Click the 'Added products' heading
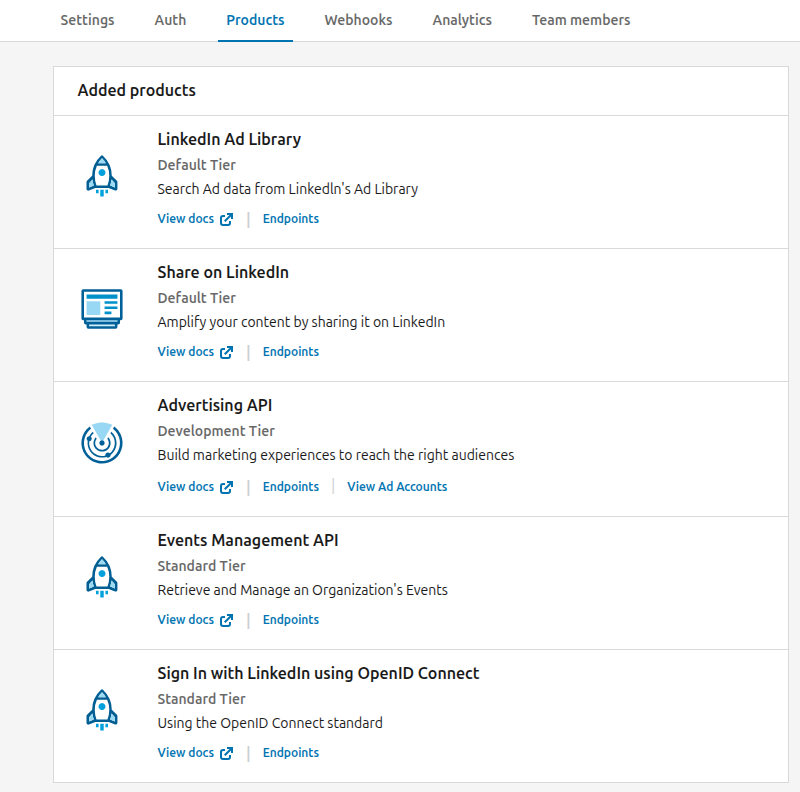800x792 pixels. click(137, 90)
